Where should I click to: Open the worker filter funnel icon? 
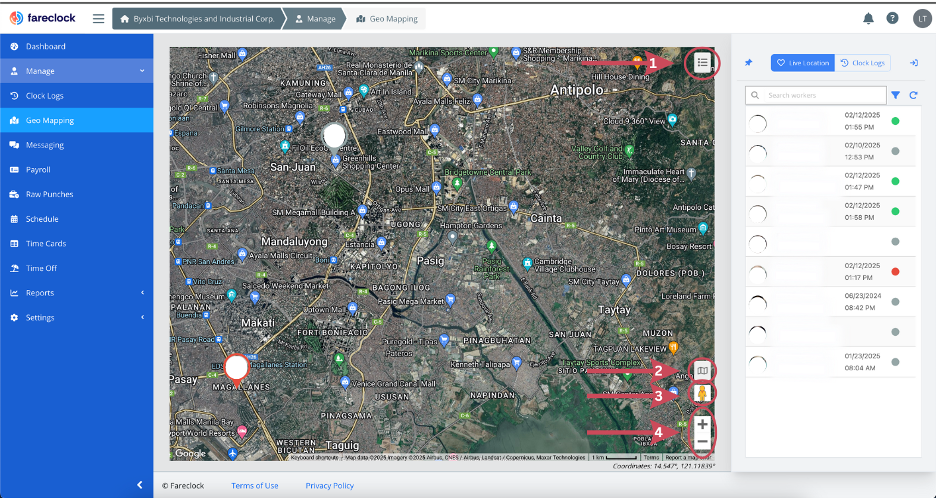click(895, 95)
